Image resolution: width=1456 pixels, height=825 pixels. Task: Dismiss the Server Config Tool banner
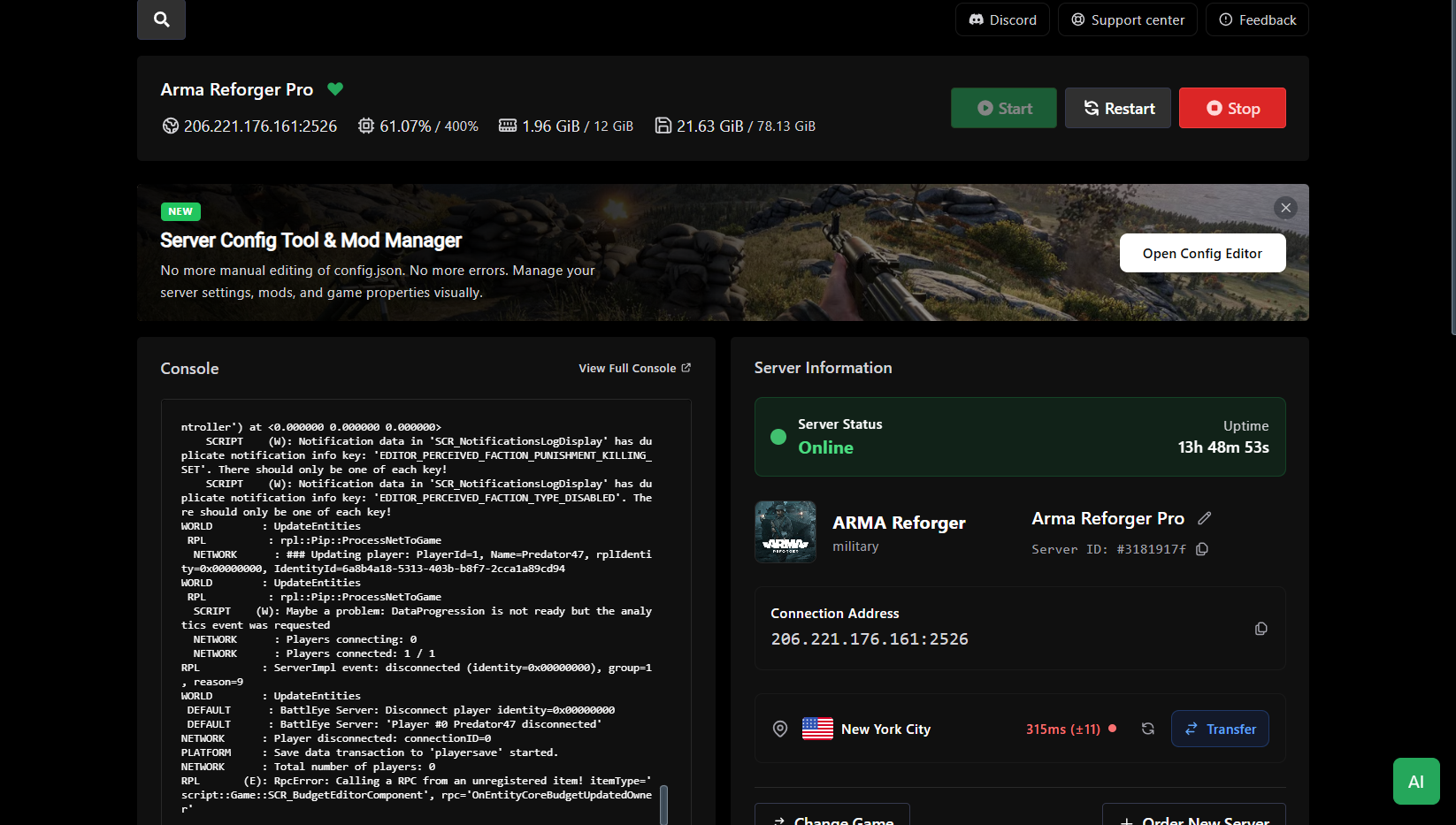1285,208
